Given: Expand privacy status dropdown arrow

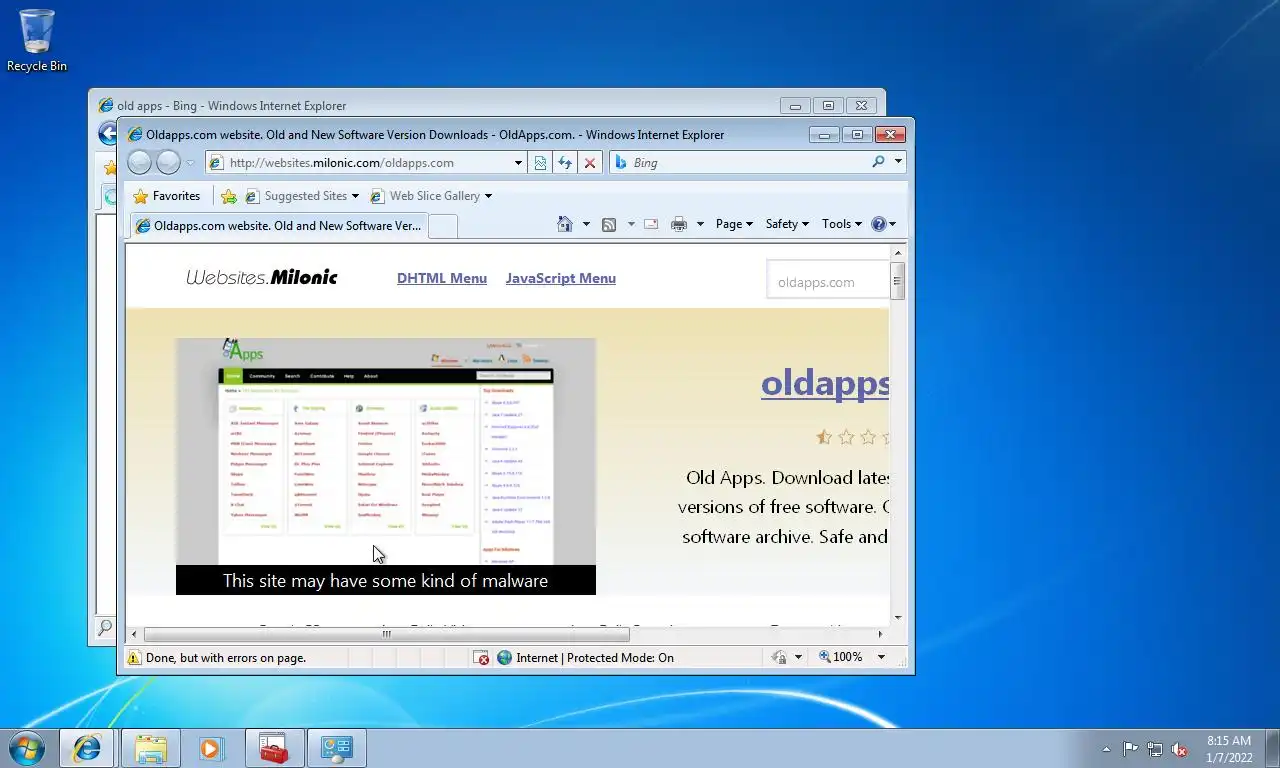Looking at the screenshot, I should point(798,658).
